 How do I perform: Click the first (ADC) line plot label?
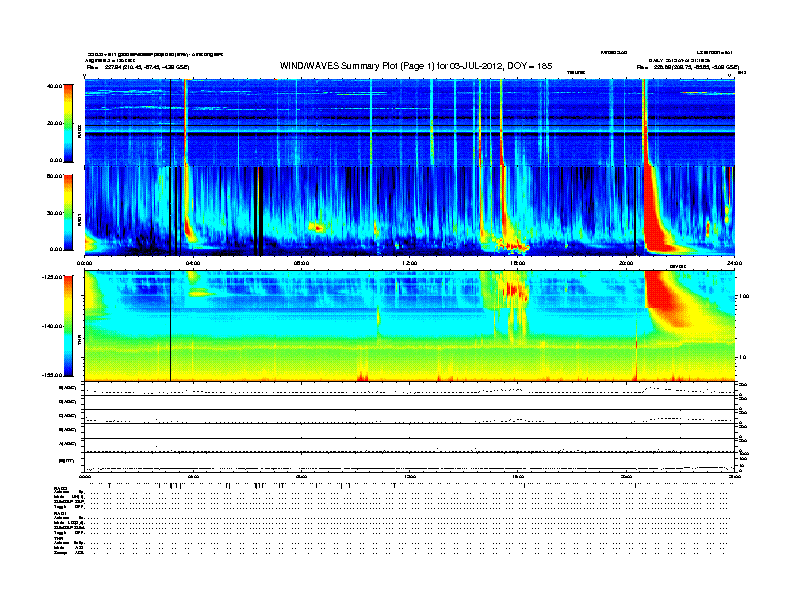click(x=68, y=388)
